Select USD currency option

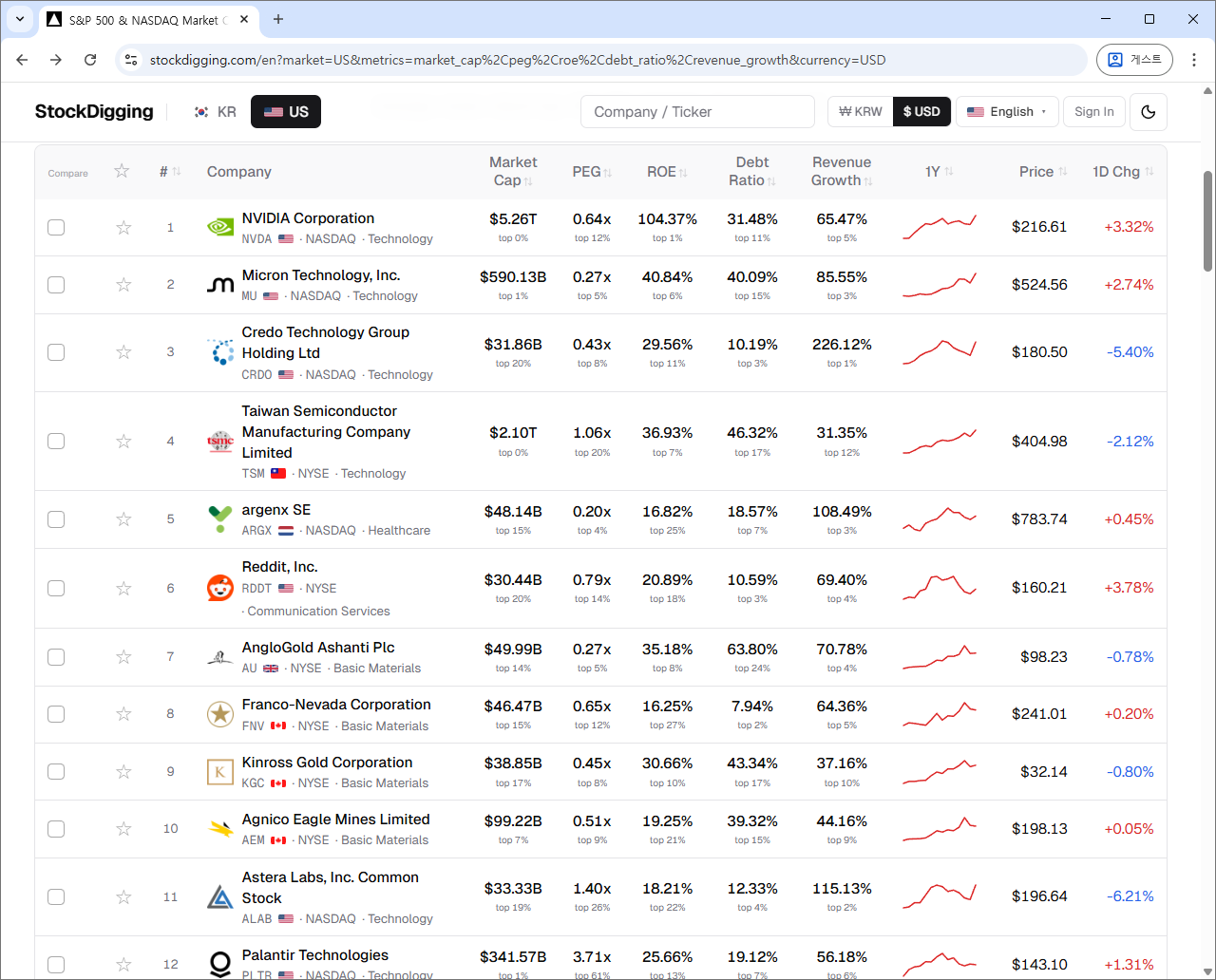(921, 112)
